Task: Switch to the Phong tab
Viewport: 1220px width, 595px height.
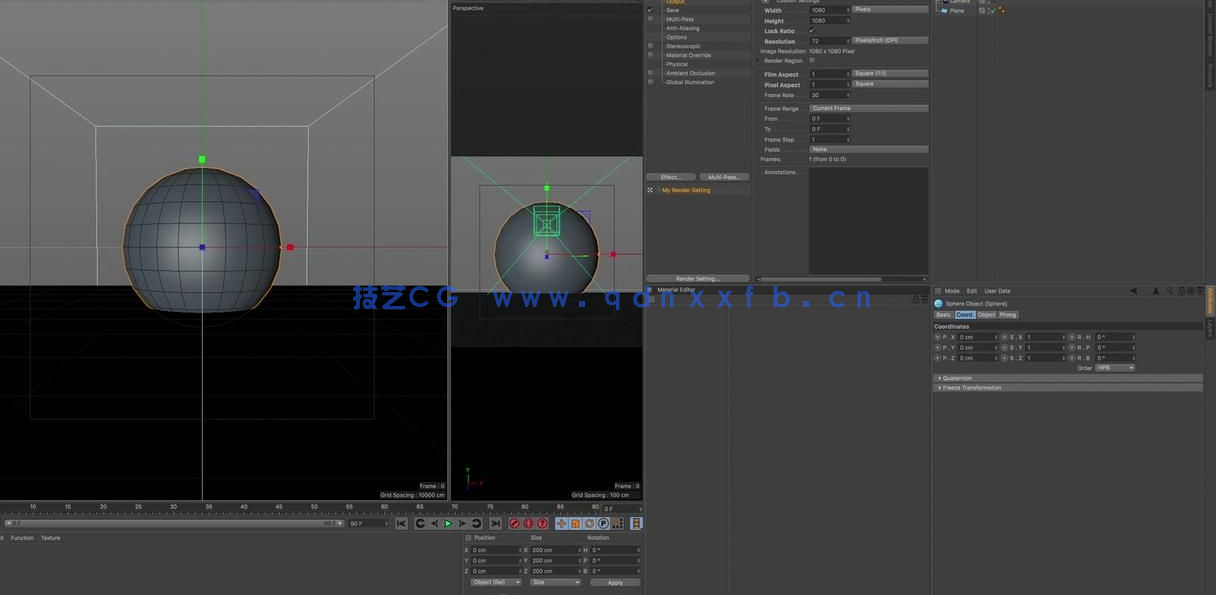Action: tap(1007, 315)
